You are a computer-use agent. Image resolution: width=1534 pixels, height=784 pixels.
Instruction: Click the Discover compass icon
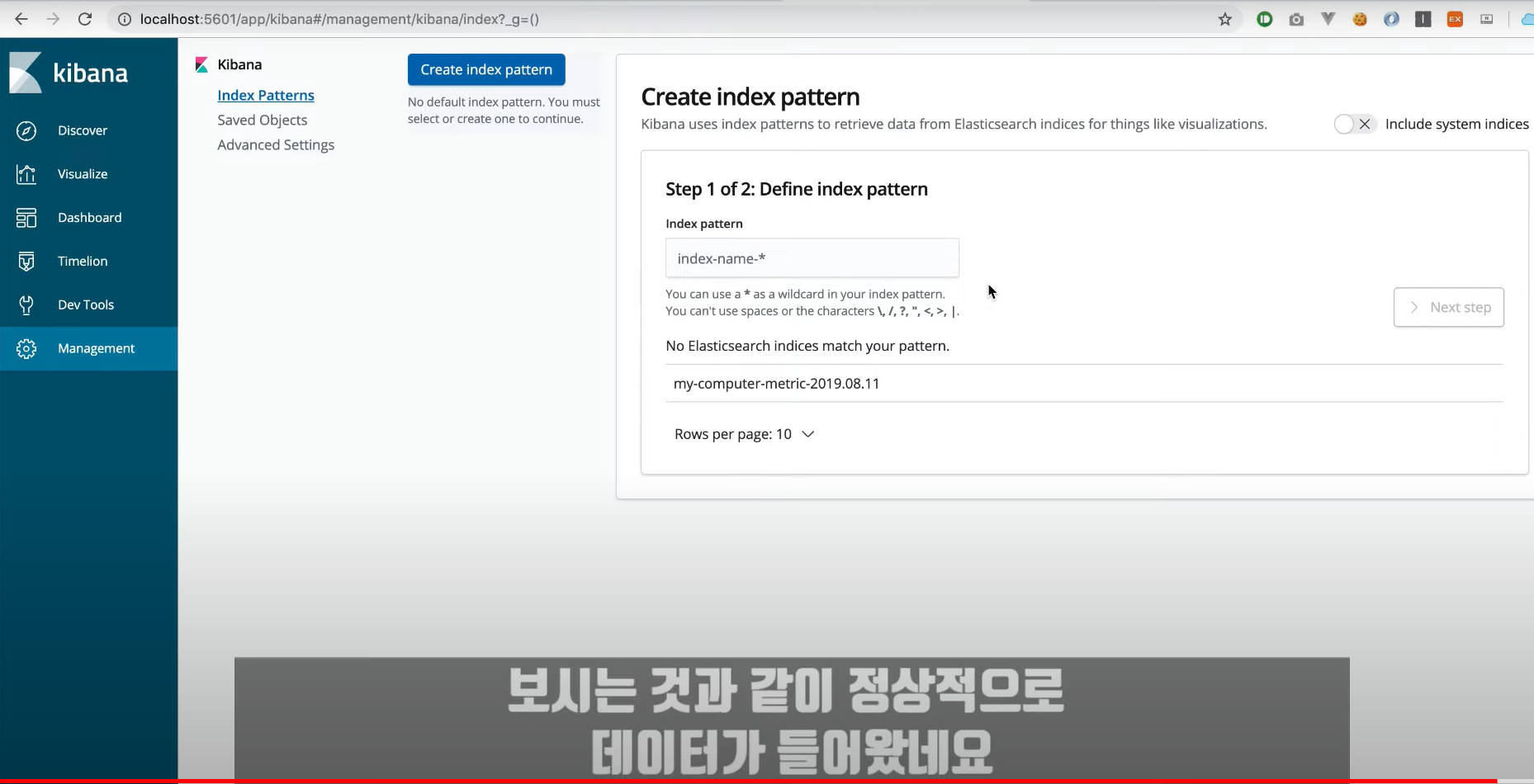[x=26, y=130]
